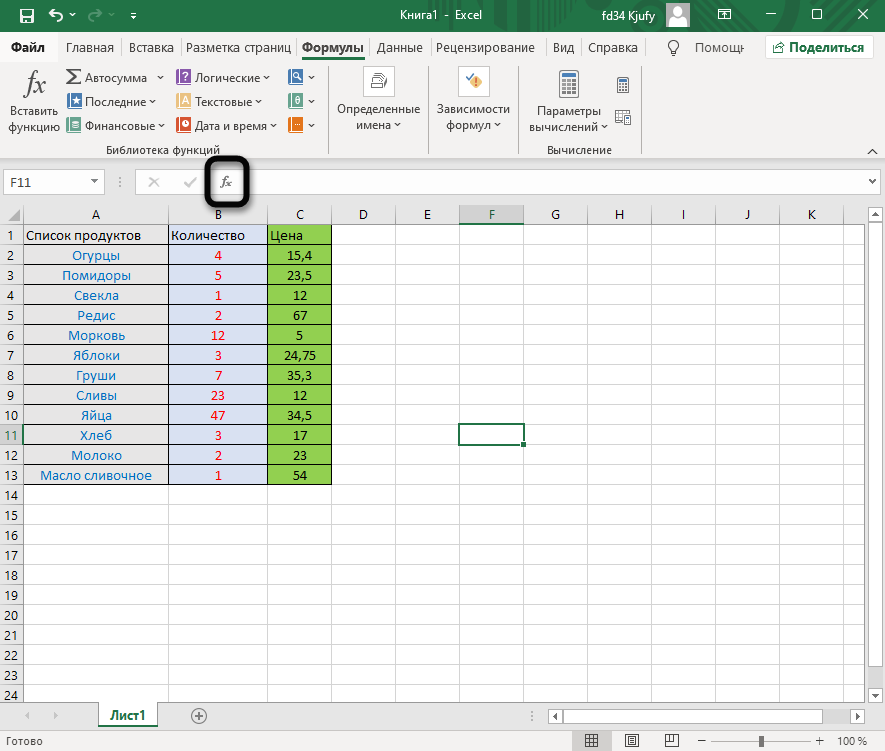Click horizontal scrollbar left arrow
This screenshot has width=885, height=751.
555,716
